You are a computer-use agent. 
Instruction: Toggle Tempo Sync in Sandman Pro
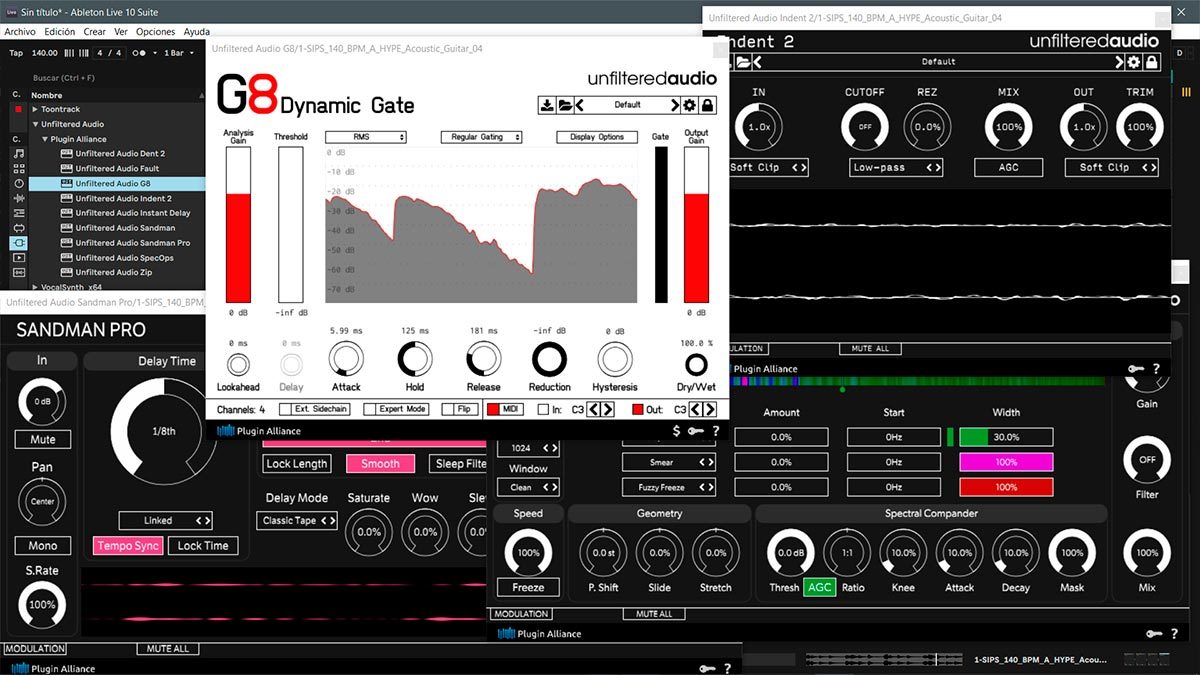(x=128, y=546)
